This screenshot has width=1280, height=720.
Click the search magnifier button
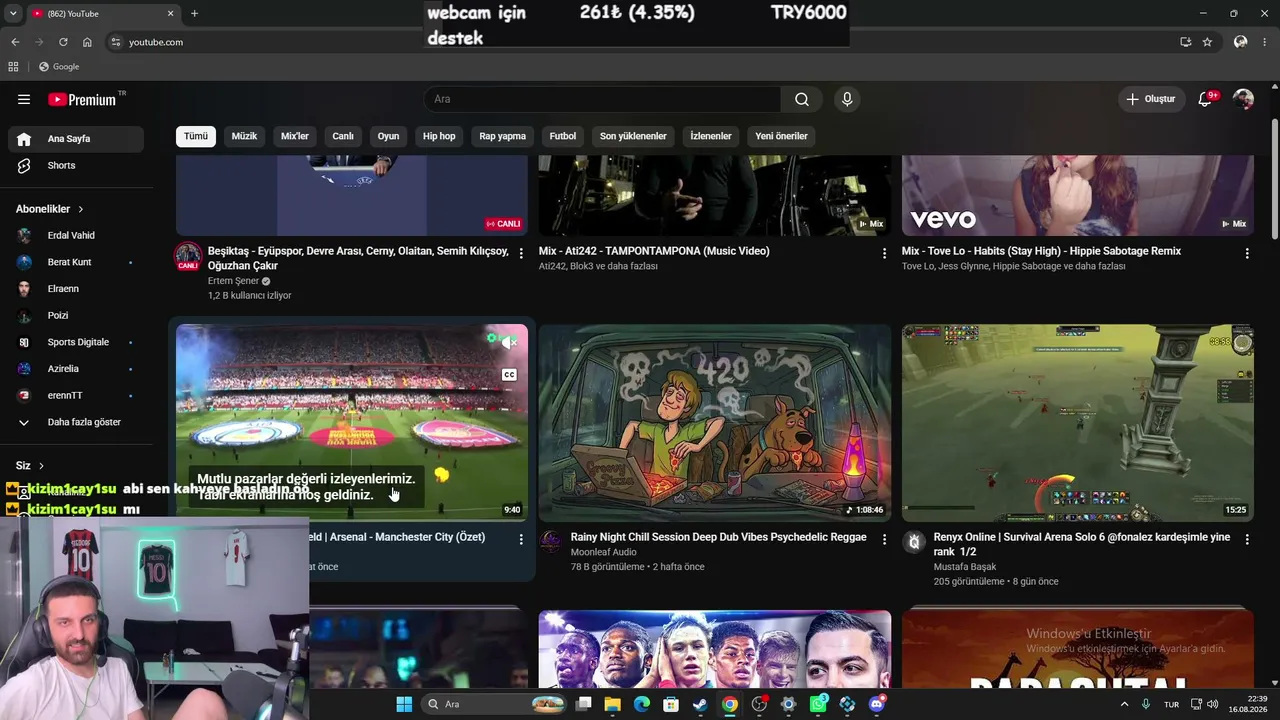tap(802, 99)
